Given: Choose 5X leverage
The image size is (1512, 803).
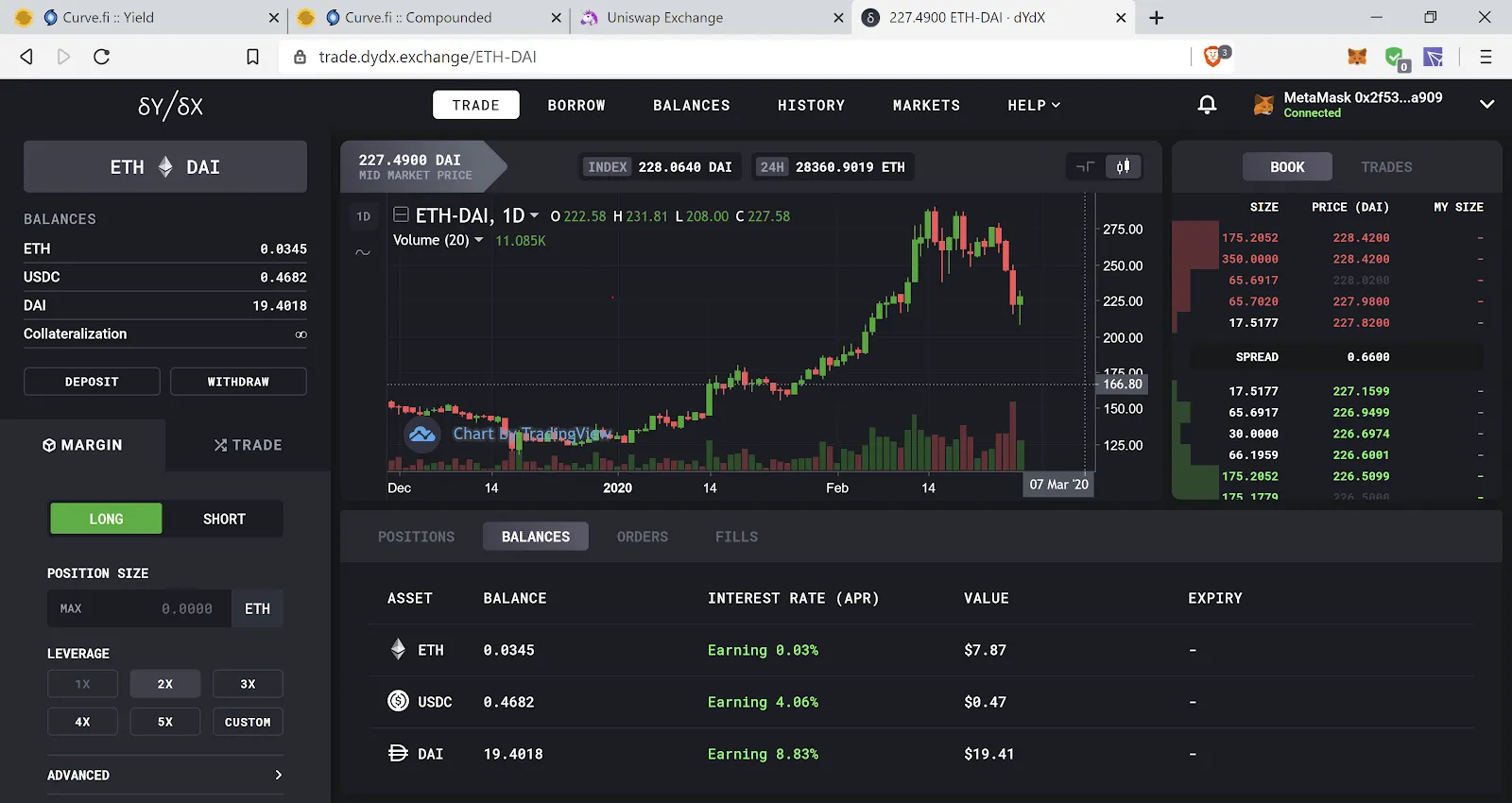Looking at the screenshot, I should point(165,722).
